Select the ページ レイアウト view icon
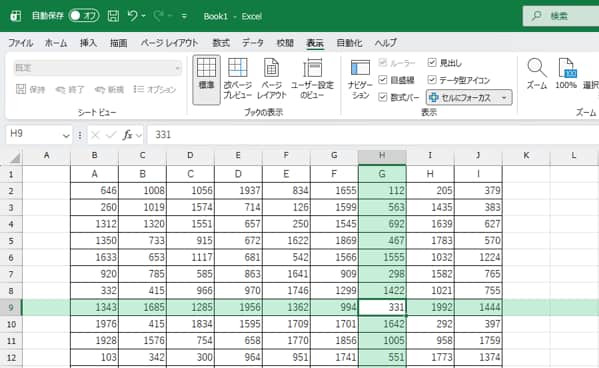 coord(272,79)
